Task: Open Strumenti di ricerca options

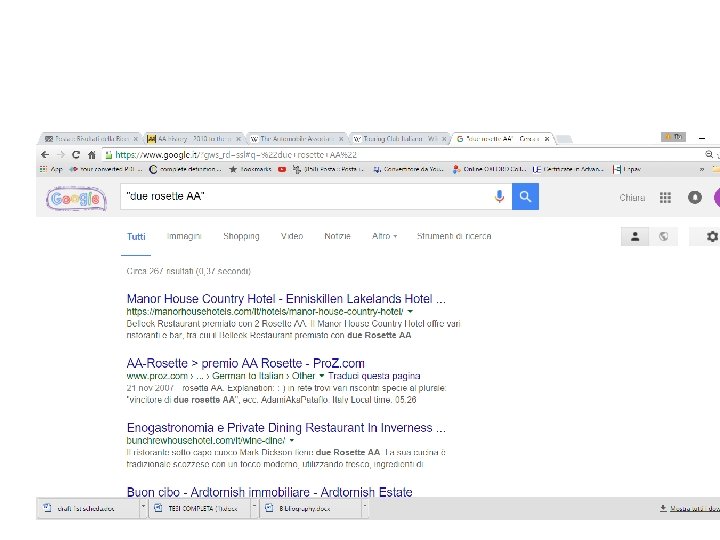Action: tap(454, 236)
